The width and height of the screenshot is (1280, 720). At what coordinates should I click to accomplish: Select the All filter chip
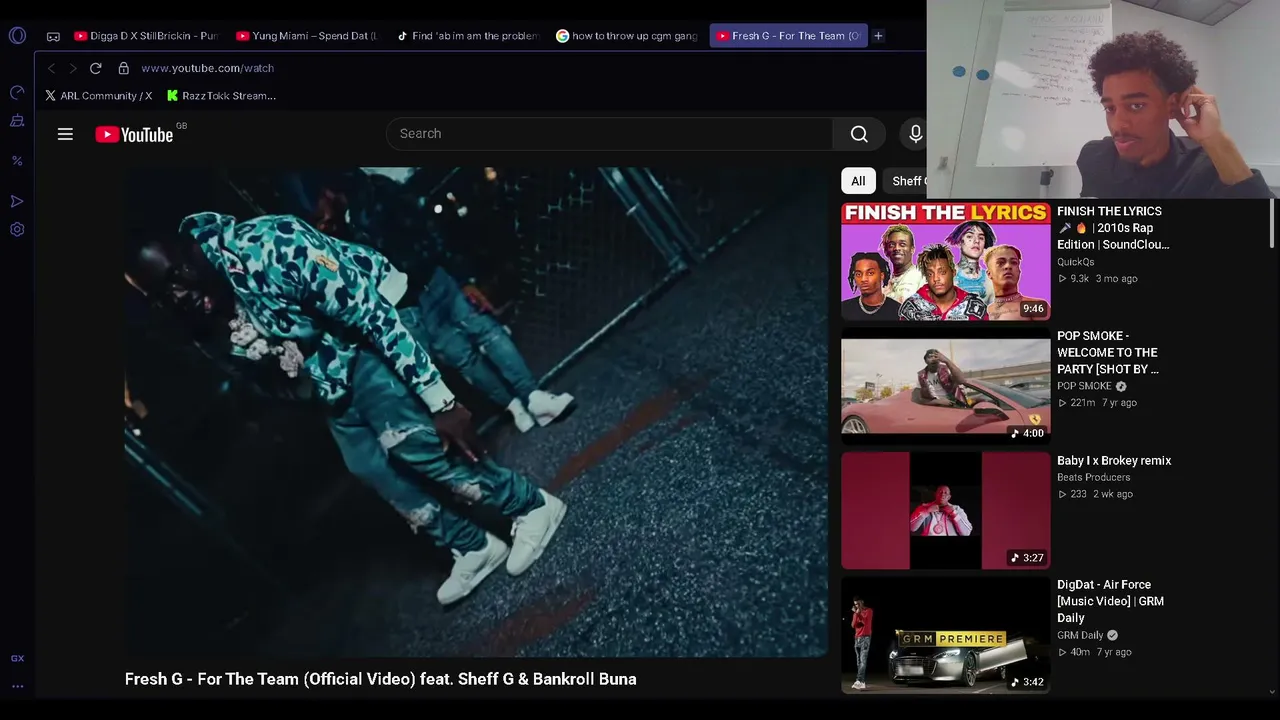[858, 181]
